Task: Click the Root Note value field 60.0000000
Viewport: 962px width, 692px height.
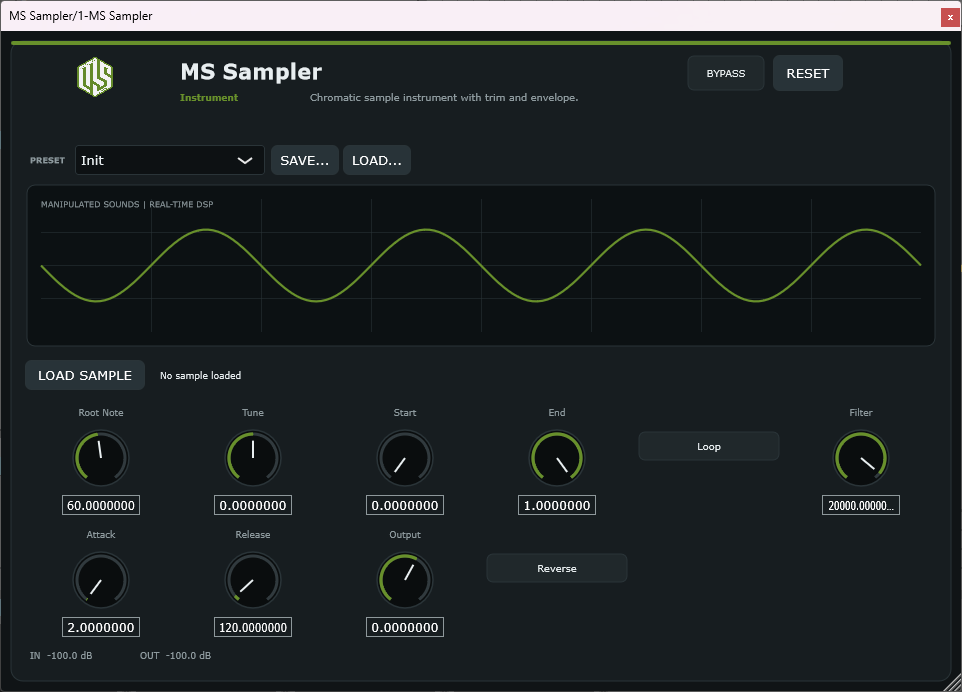Action: pyautogui.click(x=101, y=505)
